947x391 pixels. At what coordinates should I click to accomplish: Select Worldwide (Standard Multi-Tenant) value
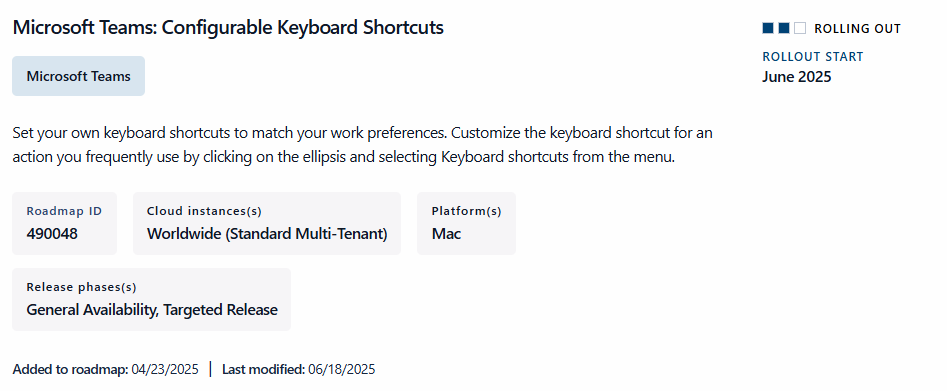point(267,234)
